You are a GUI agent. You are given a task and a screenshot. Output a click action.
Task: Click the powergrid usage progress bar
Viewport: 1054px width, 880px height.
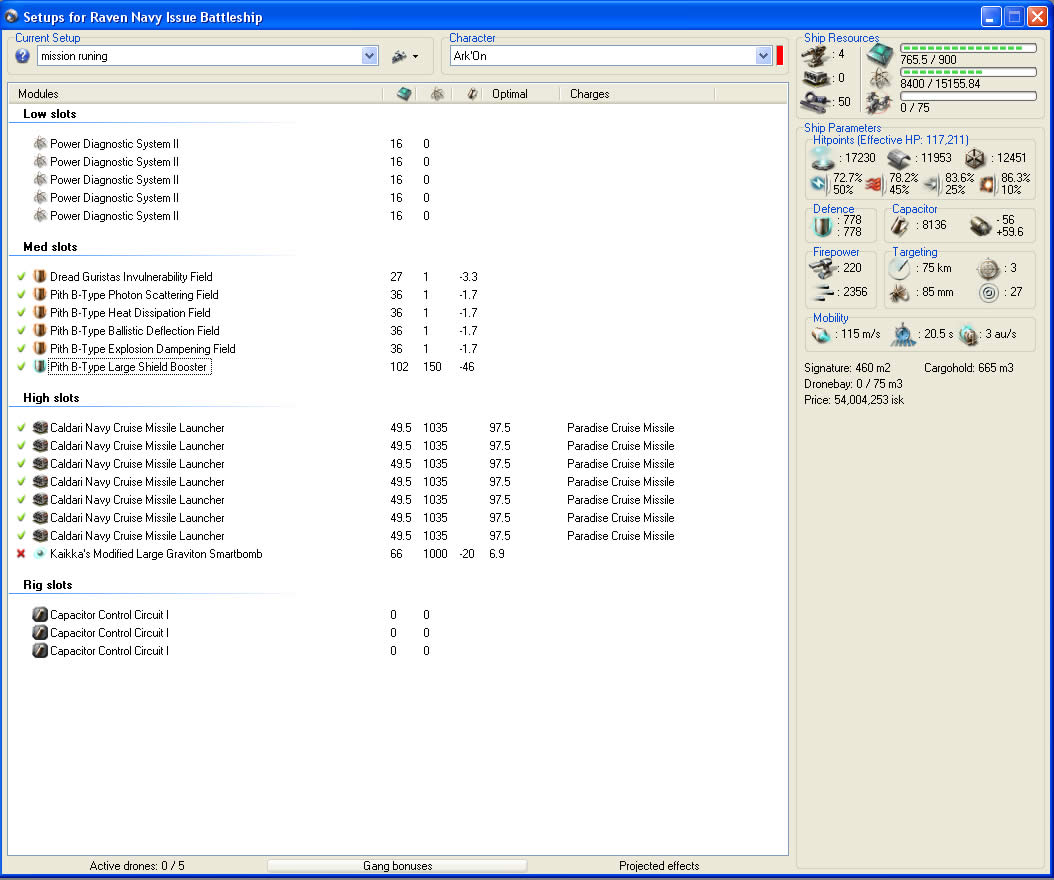968,72
